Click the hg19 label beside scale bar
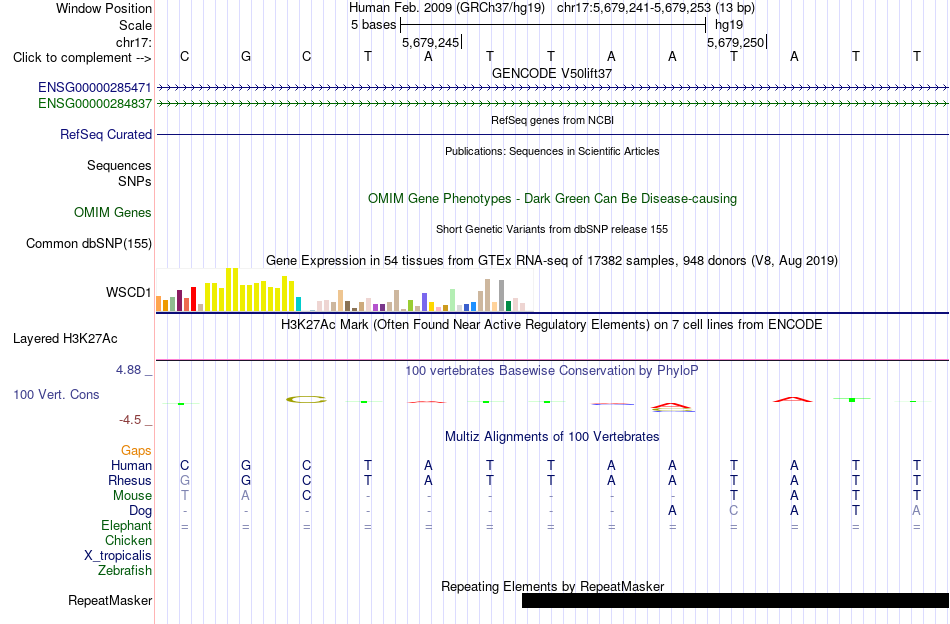 coord(729,25)
